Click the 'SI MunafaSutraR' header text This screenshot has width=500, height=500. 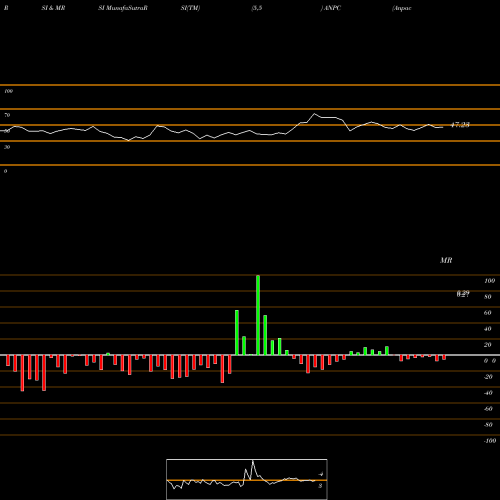click(123, 8)
